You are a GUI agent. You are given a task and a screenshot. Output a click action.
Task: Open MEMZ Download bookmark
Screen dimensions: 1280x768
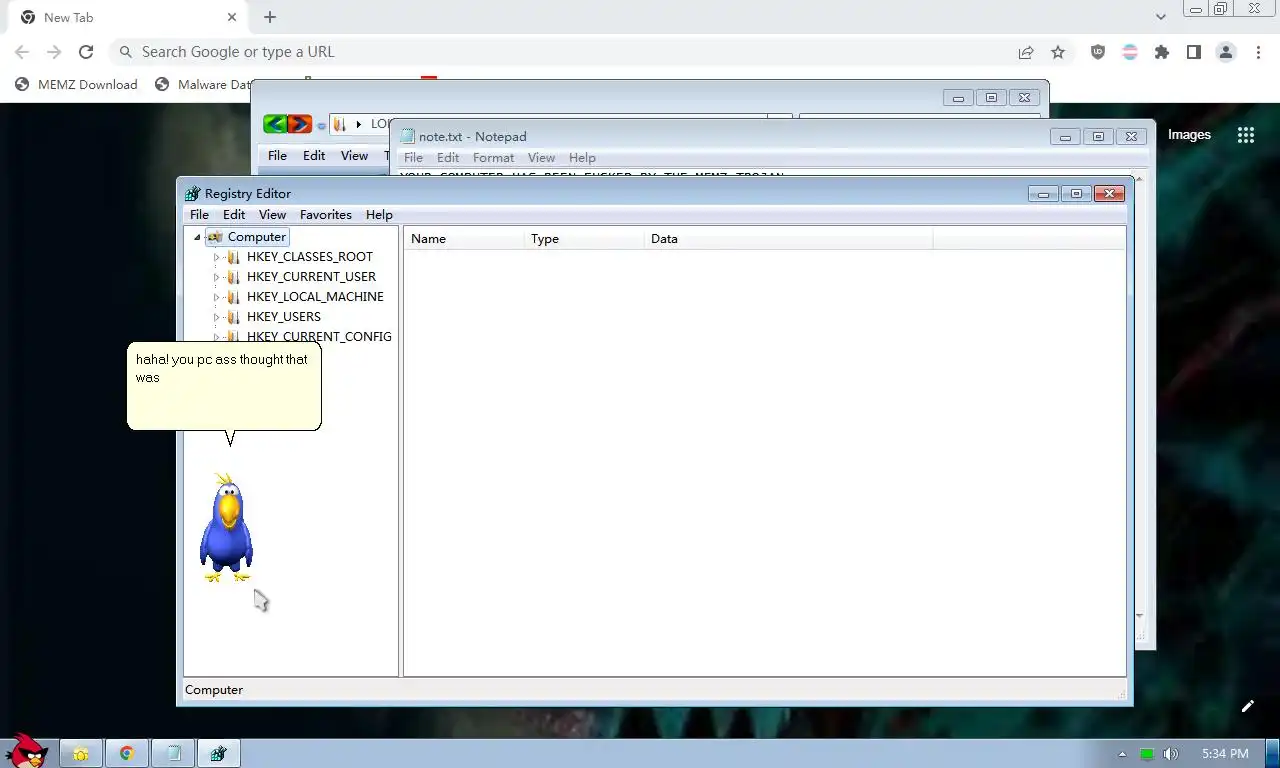(76, 84)
